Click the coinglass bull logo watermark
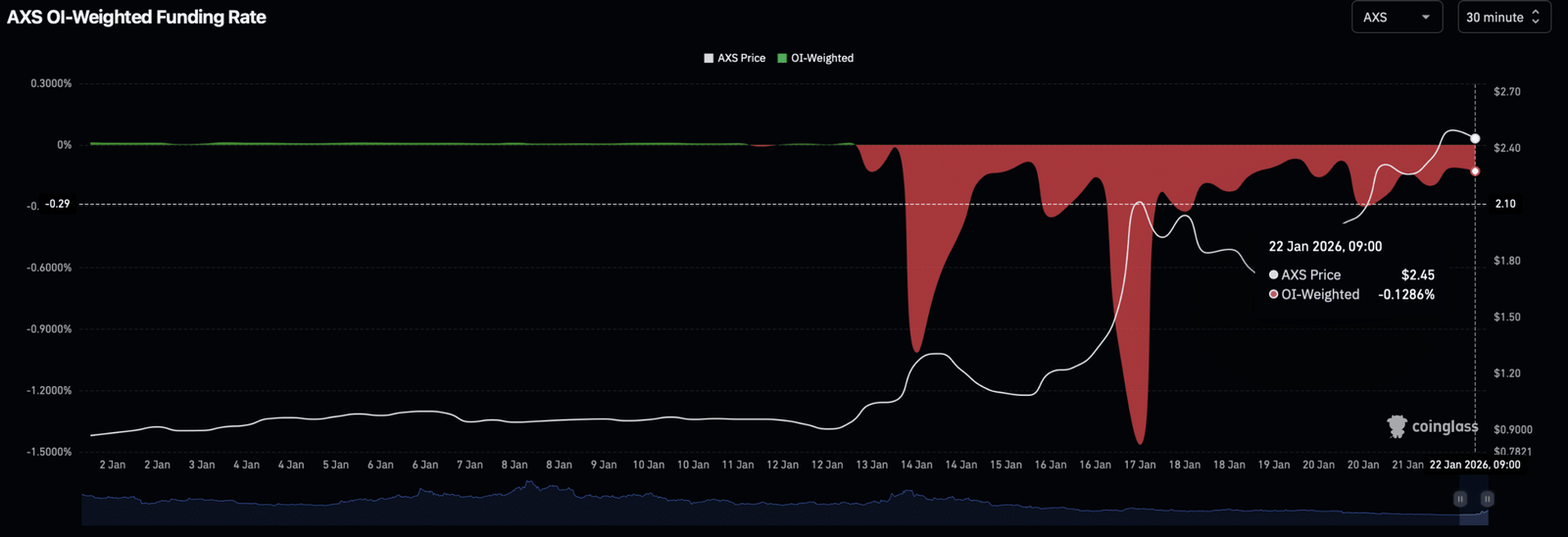Viewport: 1568px width, 537px height. pos(1397,426)
